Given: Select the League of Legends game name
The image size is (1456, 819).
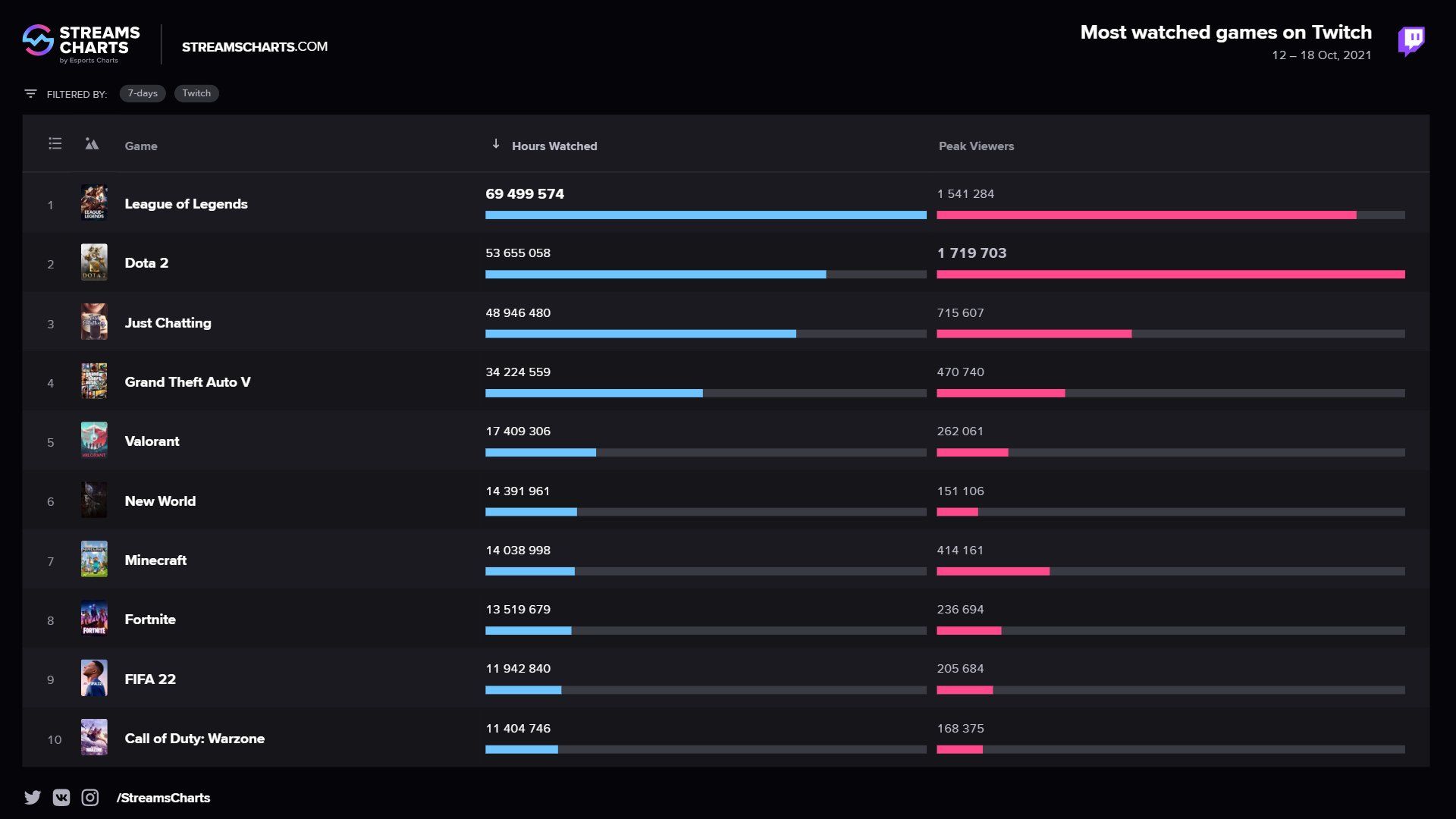Looking at the screenshot, I should coord(186,203).
